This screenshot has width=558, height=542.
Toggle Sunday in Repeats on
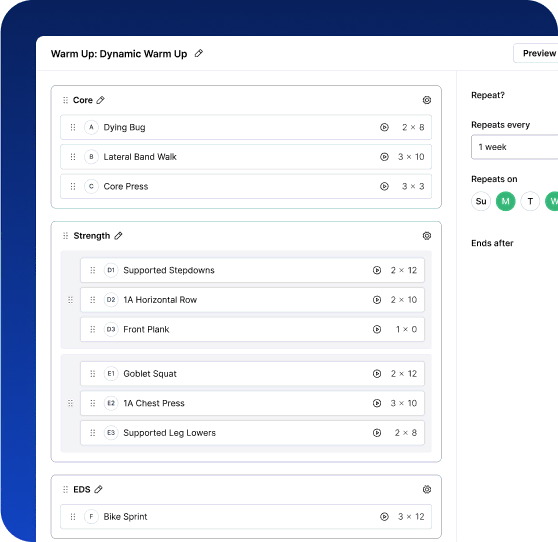click(481, 201)
